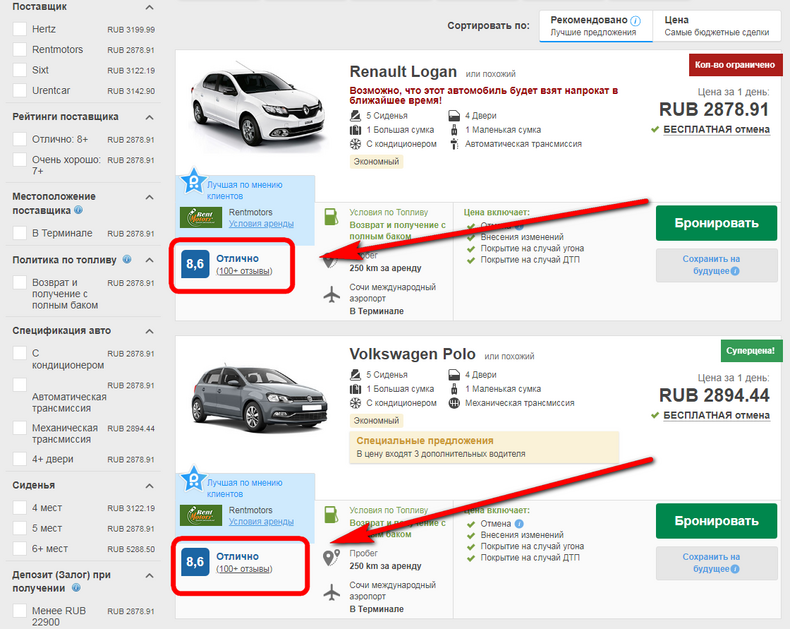The image size is (790, 629).
Task: Click Renault Logan Сохранить на будущее info icon
Action: point(735,271)
